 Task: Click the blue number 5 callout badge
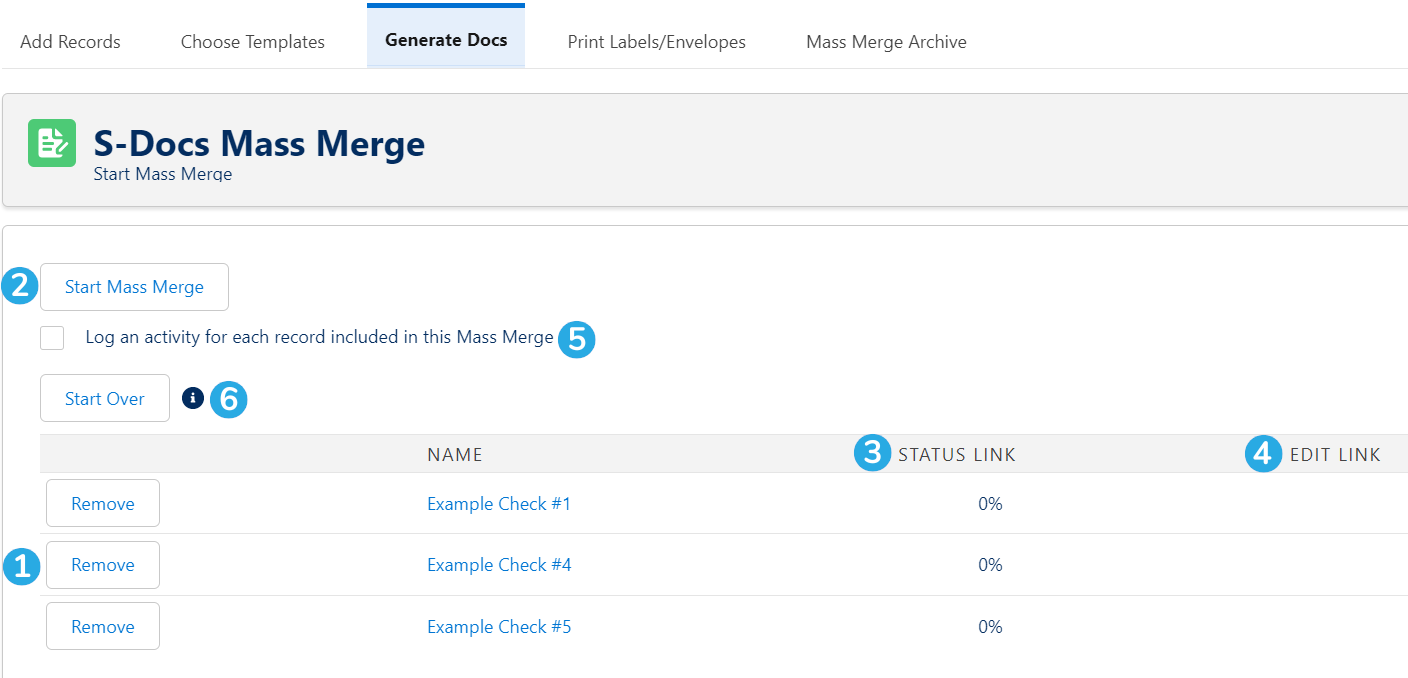pos(577,339)
